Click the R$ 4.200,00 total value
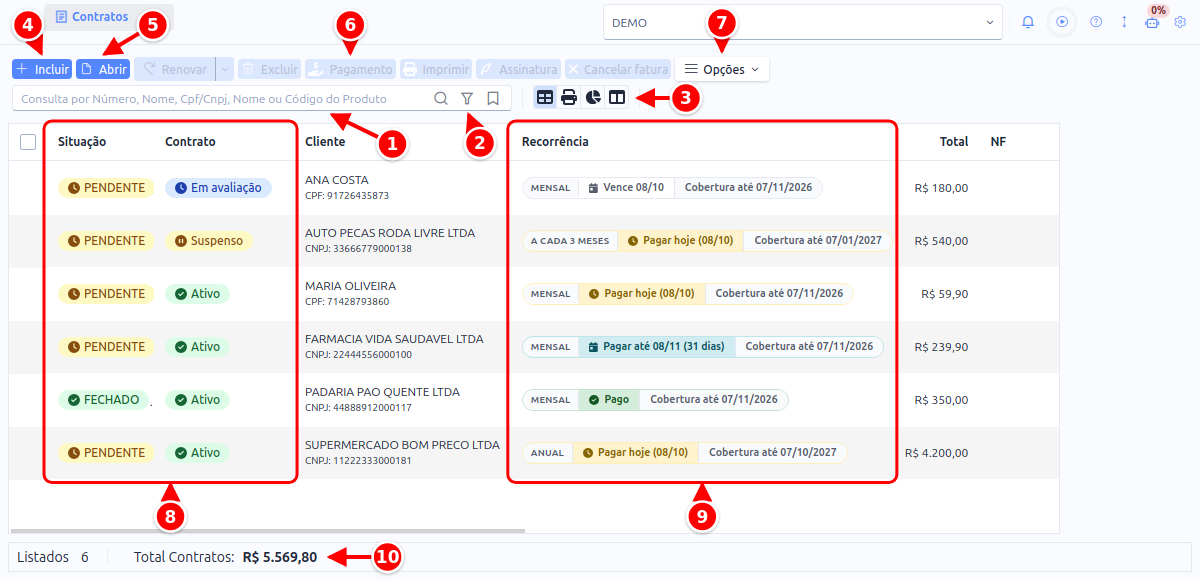Viewport: 1200px width, 580px height. pyautogui.click(x=937, y=453)
